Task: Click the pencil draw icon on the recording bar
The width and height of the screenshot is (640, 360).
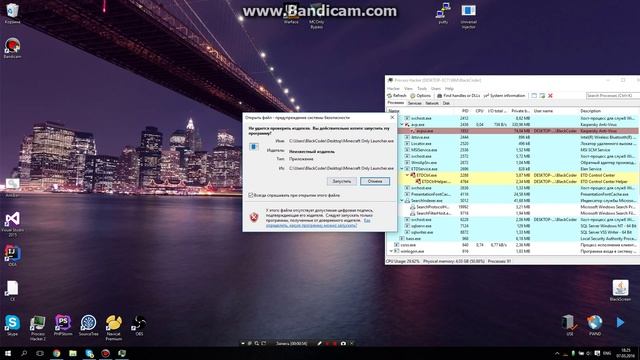Action: click(320, 344)
